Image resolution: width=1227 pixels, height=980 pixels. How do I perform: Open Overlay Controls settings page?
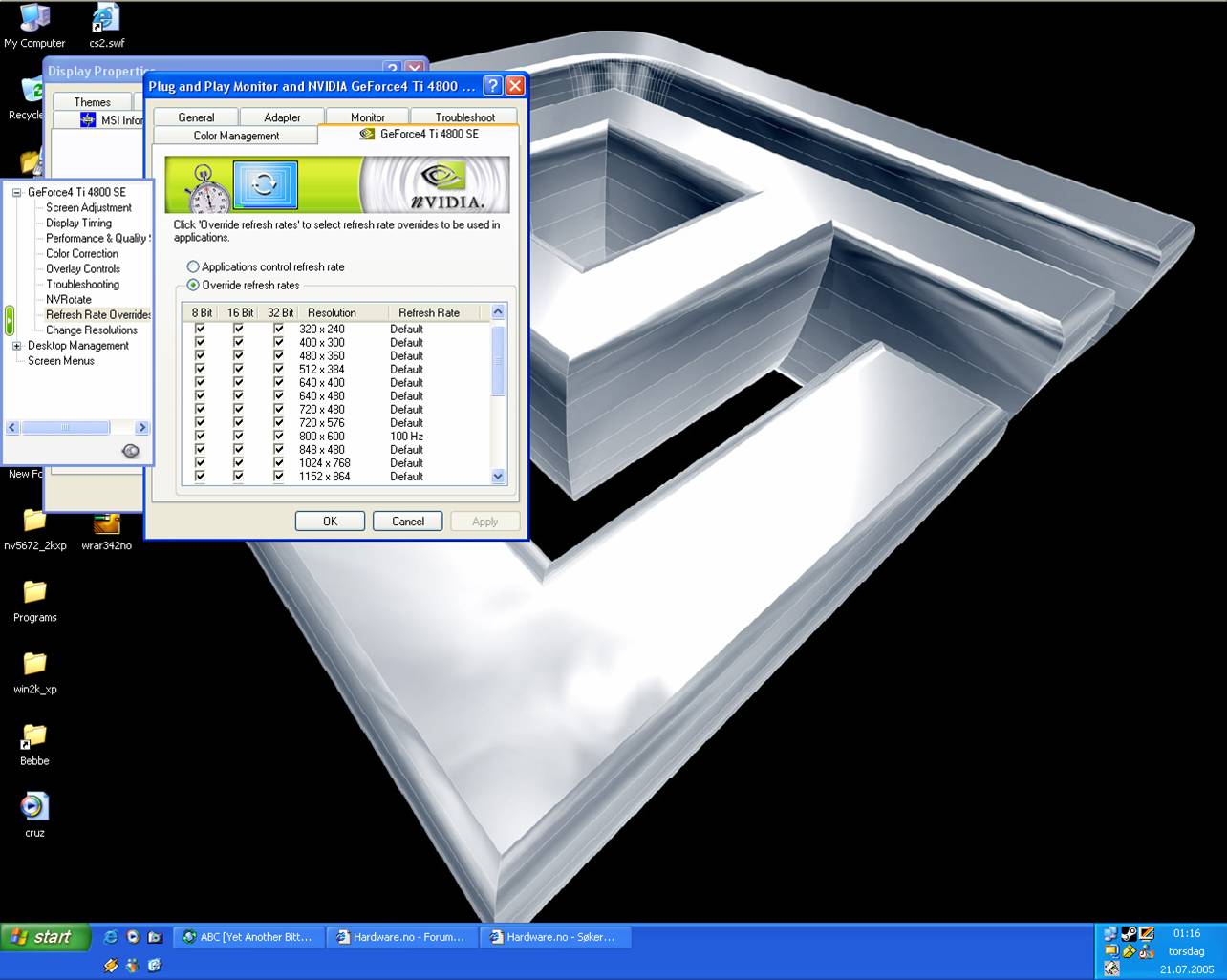83,268
